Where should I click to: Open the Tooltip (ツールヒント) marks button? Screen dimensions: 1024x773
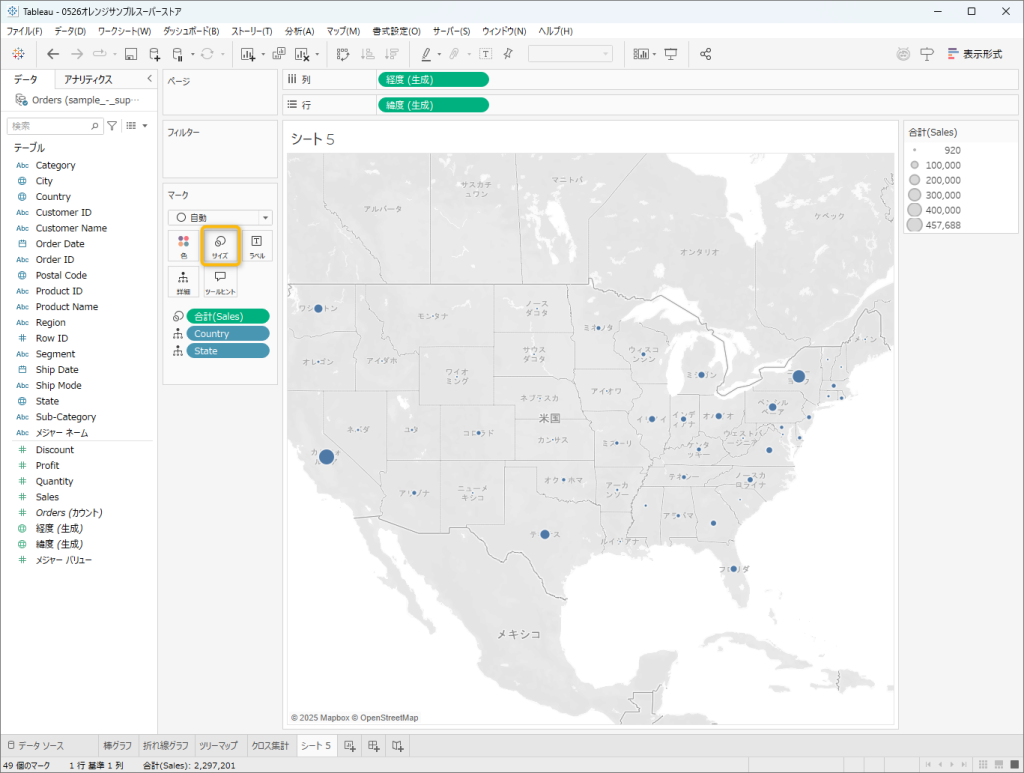(220, 282)
